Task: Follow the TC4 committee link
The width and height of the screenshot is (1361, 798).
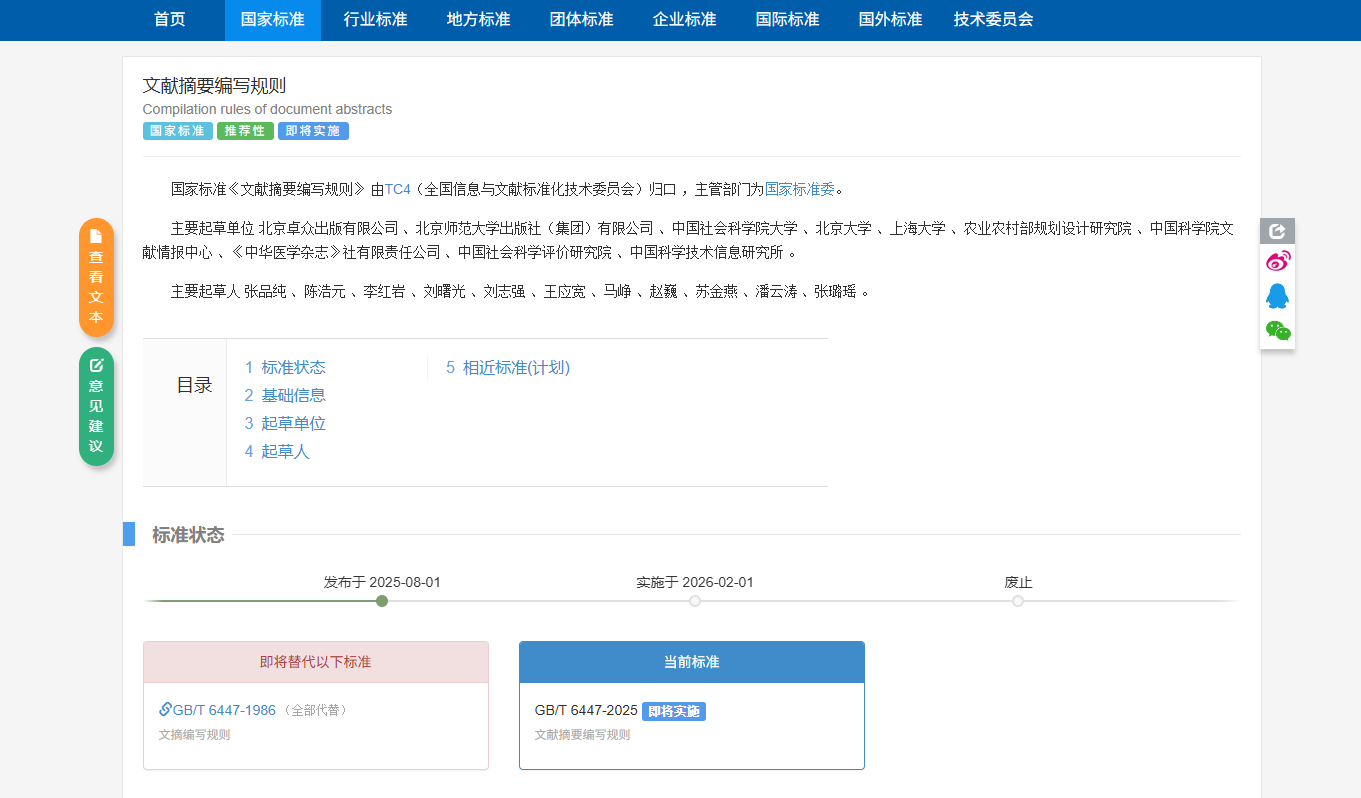Action: [x=397, y=188]
